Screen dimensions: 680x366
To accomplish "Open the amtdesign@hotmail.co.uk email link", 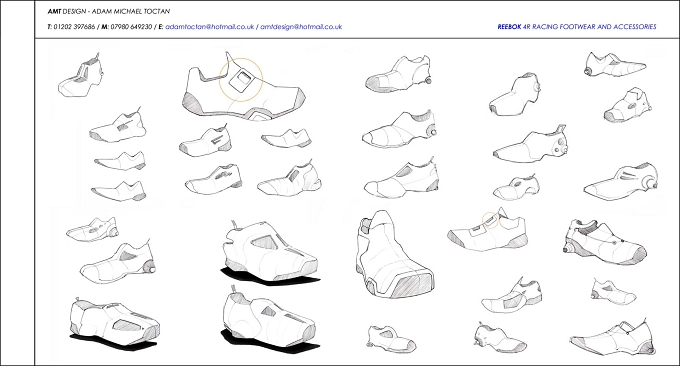I will click(301, 27).
